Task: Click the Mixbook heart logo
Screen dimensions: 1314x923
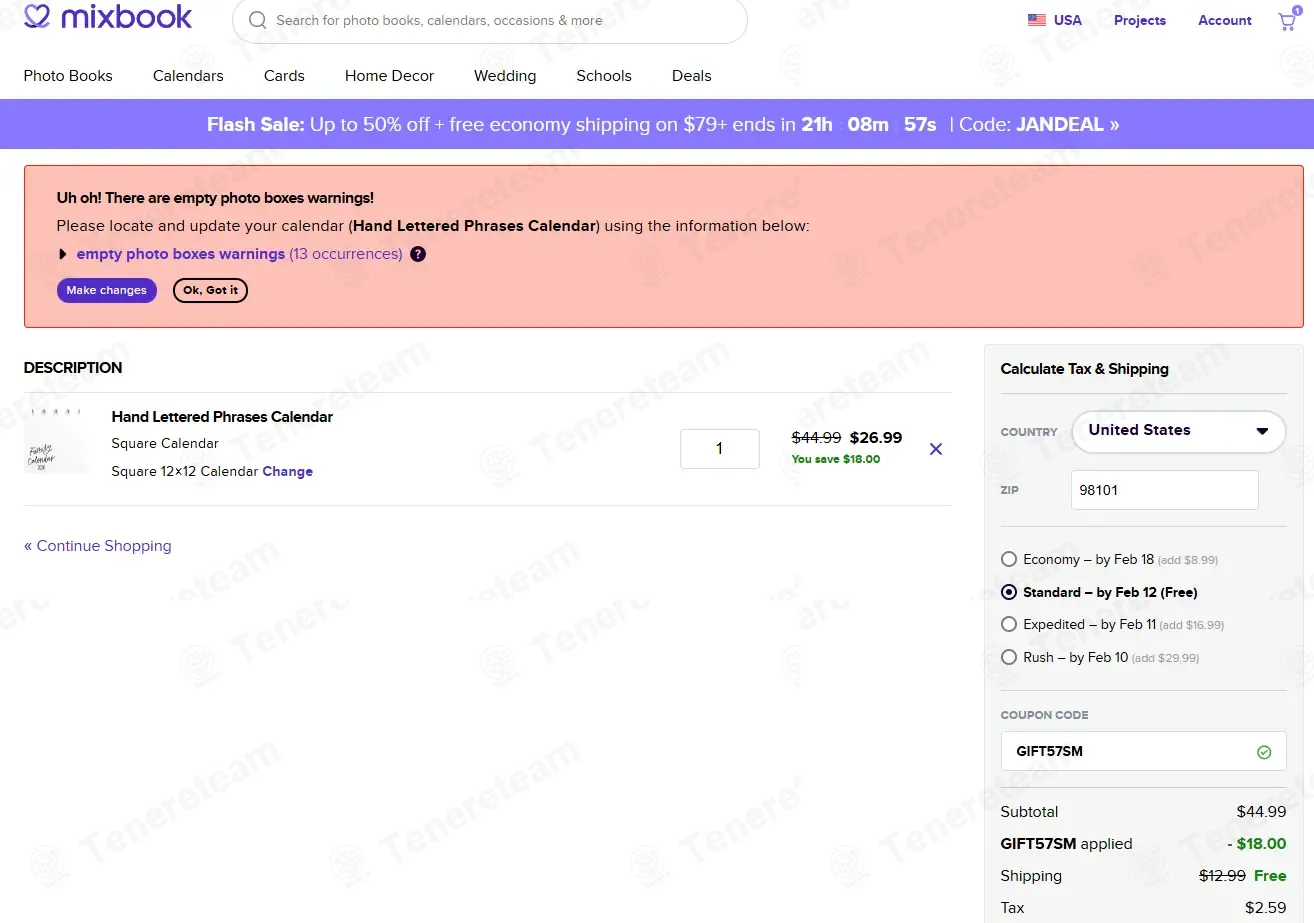Action: click(x=37, y=17)
